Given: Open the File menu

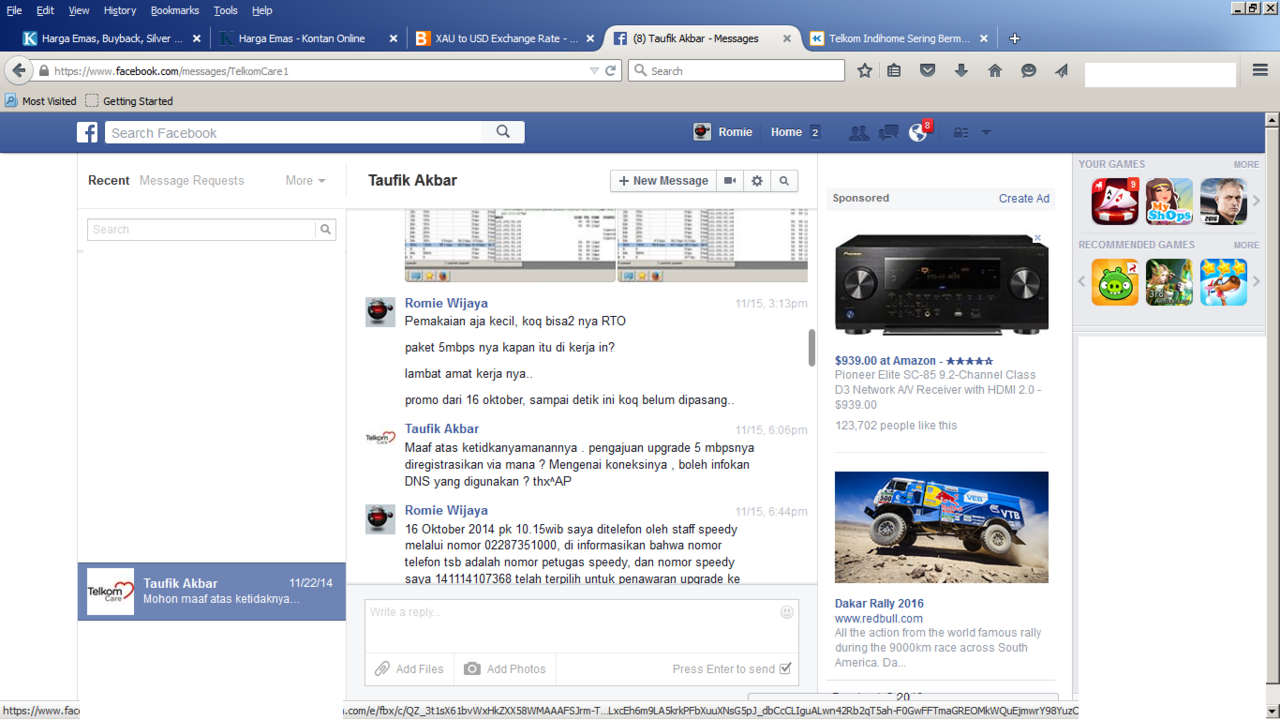Looking at the screenshot, I should click(14, 10).
